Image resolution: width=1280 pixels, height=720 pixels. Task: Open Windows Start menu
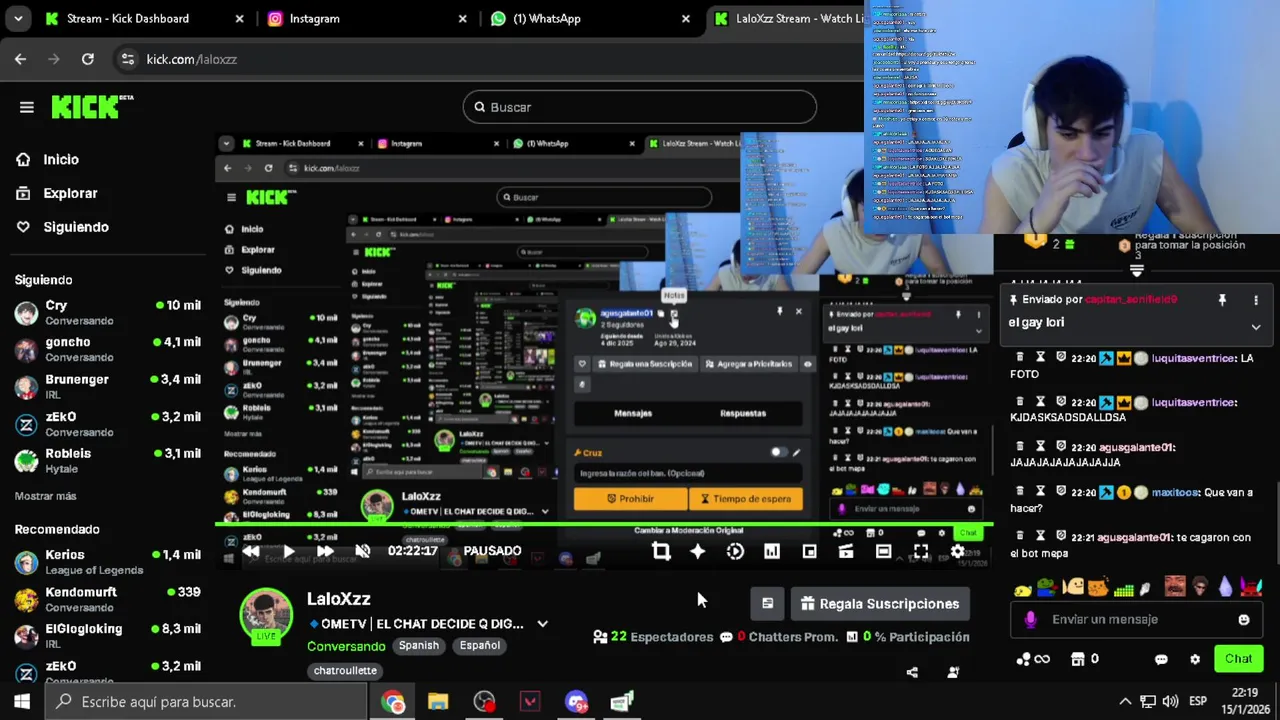(x=21, y=702)
